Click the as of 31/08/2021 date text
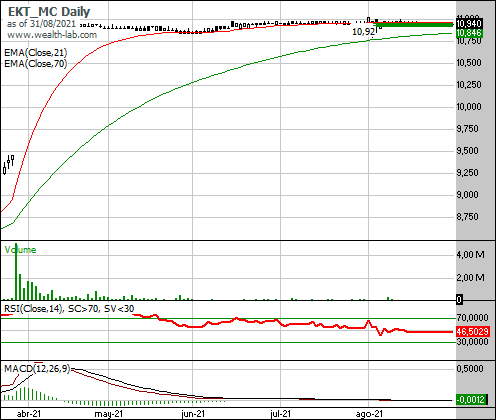Screen dimensions: 496x420 point(41,24)
